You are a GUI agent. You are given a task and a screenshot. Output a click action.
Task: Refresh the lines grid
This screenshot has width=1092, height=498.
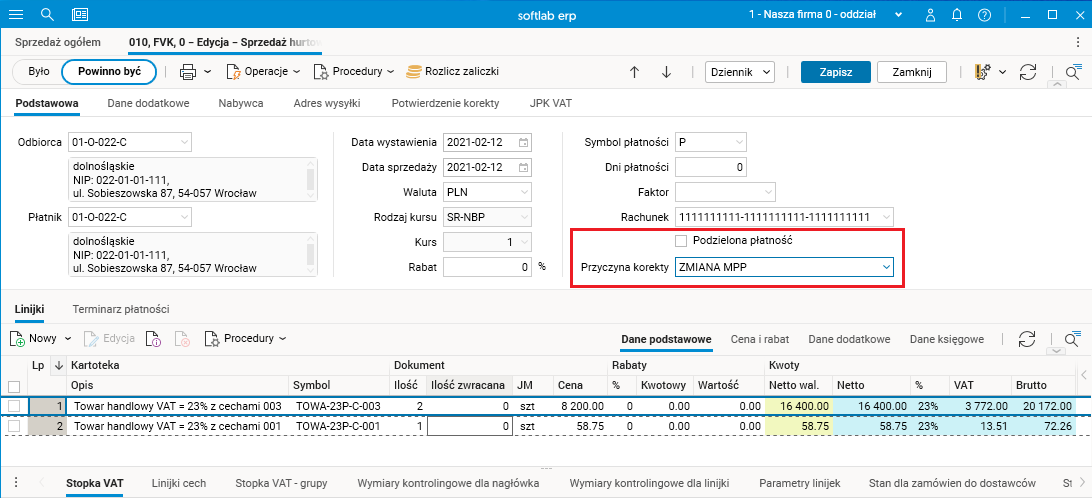(x=1027, y=339)
